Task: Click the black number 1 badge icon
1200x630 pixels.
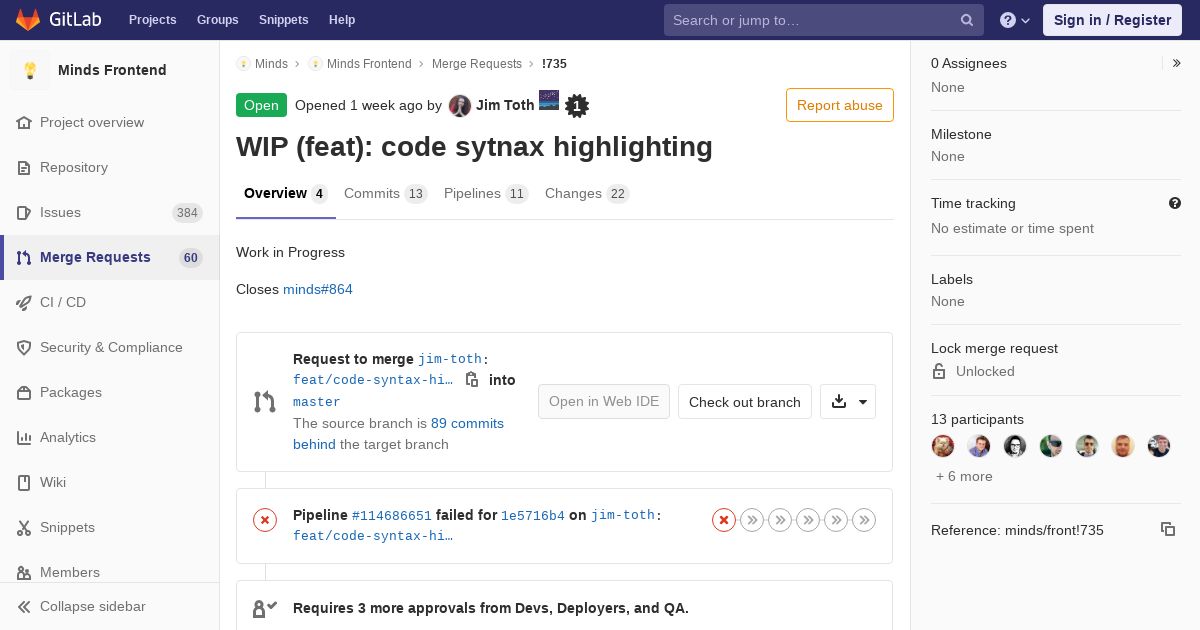Action: [576, 106]
